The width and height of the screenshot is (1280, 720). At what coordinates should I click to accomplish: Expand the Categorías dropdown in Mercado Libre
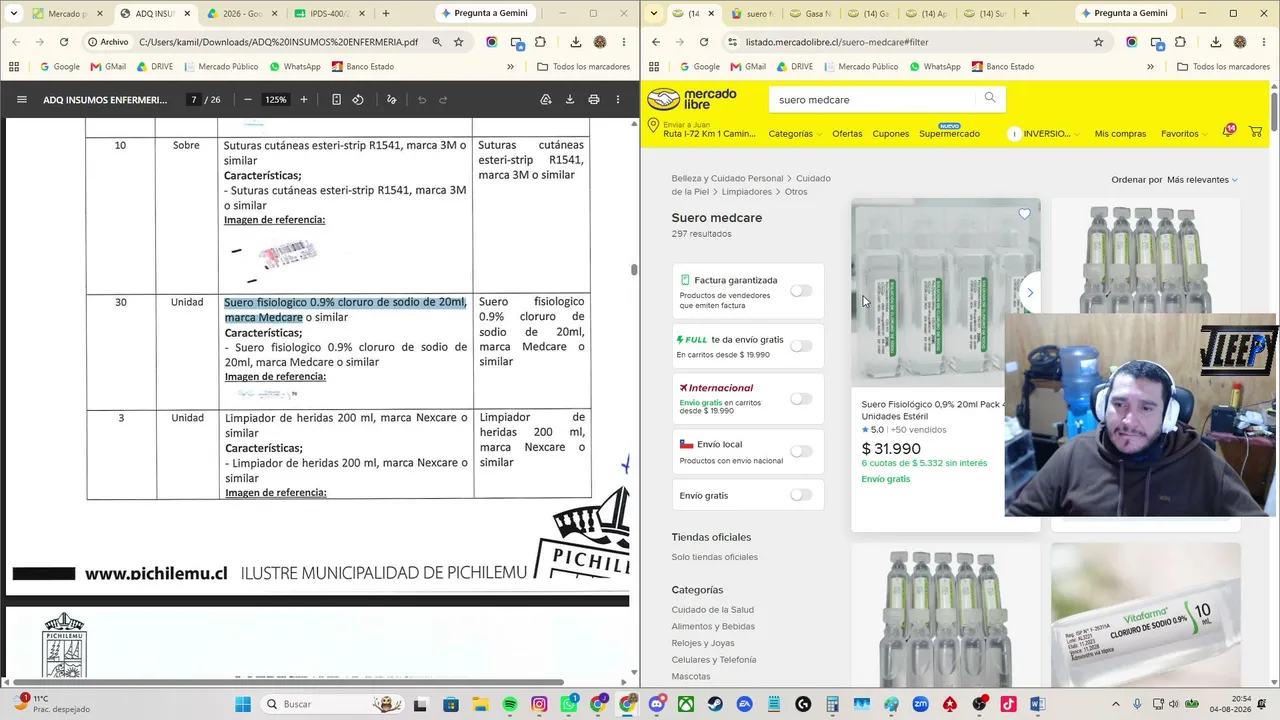point(795,134)
